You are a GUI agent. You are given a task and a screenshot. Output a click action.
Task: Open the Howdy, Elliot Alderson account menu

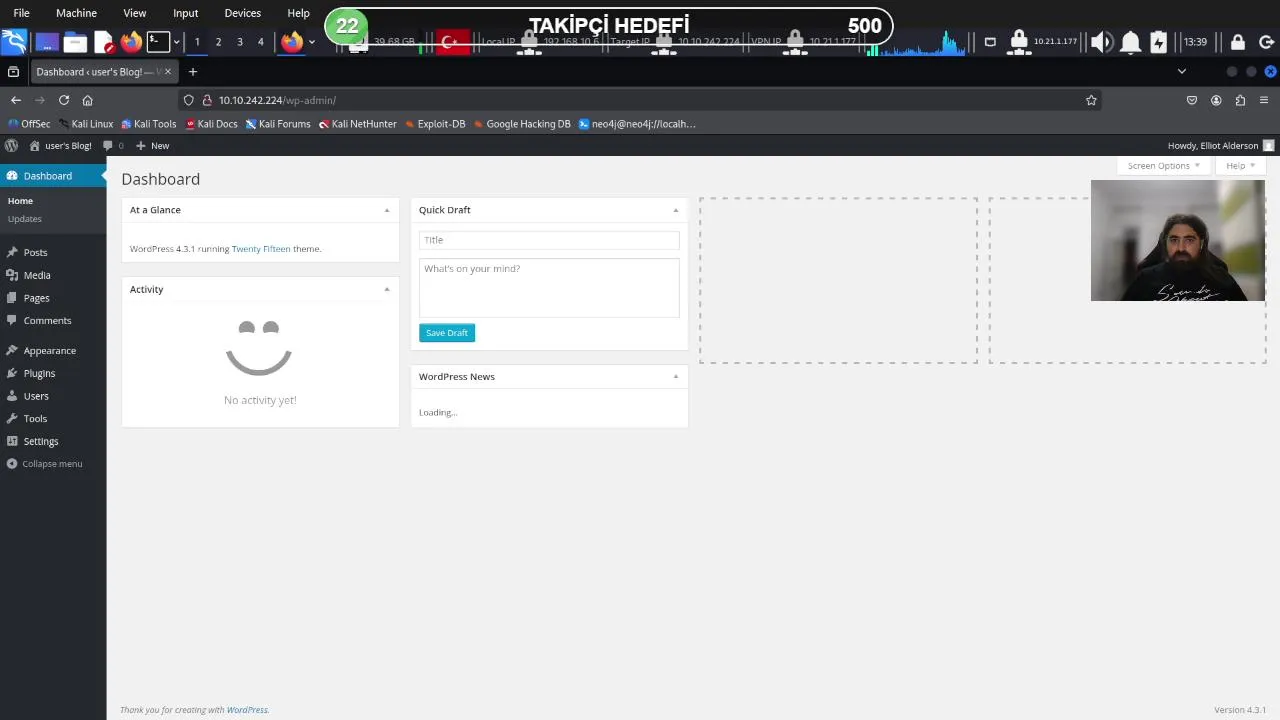pyautogui.click(x=1221, y=146)
